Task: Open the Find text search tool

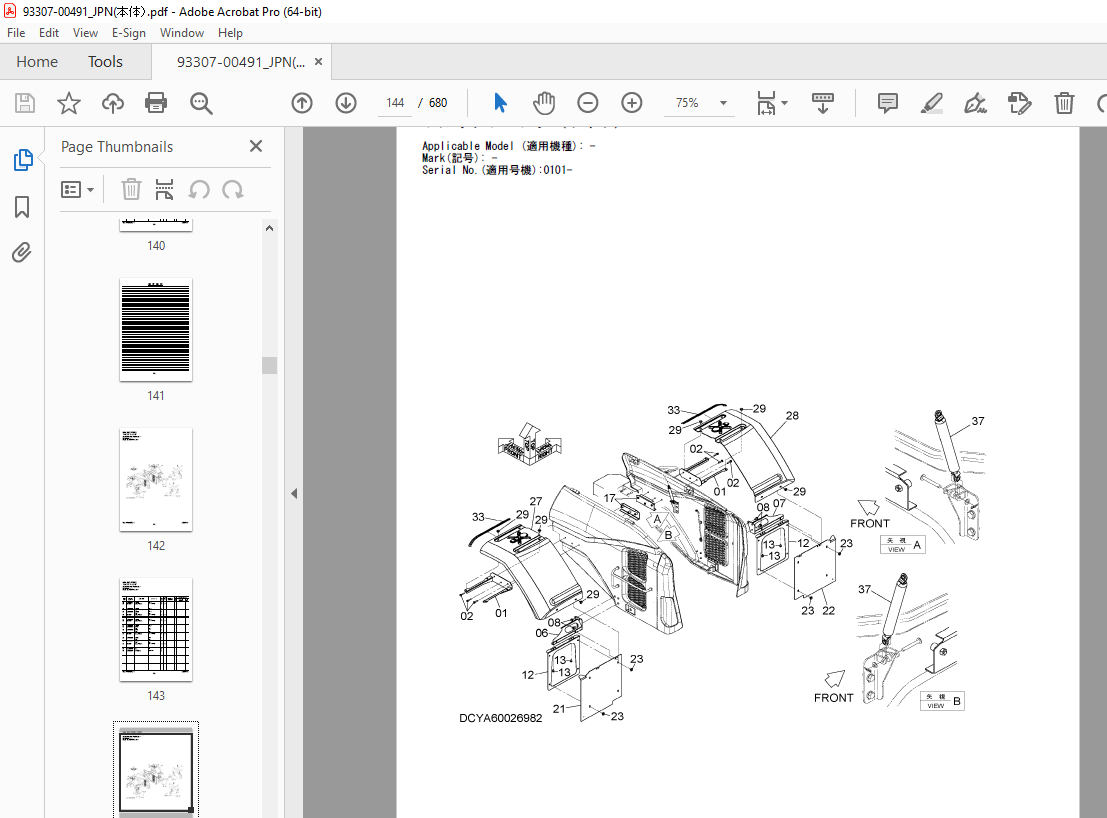Action: [x=201, y=103]
